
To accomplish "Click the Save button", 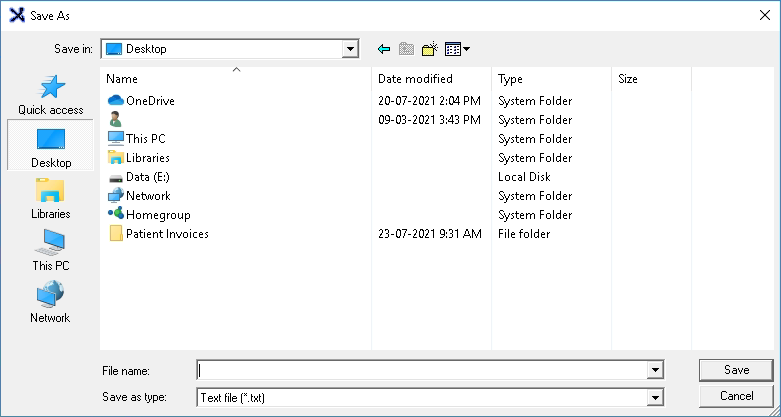I will click(736, 370).
